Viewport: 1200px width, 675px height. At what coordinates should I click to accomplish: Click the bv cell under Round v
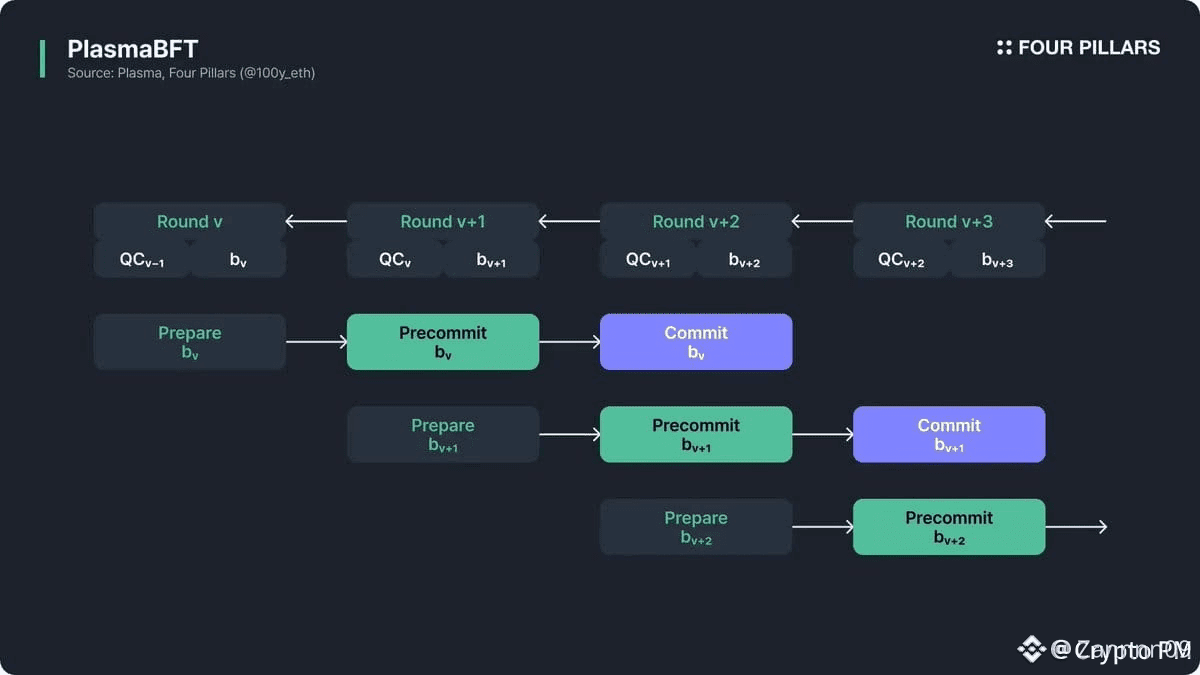(x=238, y=259)
